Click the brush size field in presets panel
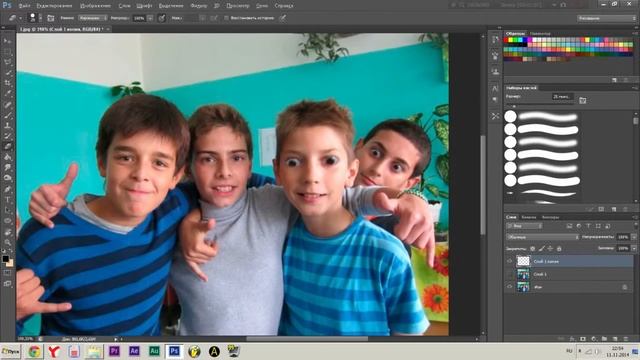Viewport: 640px width, 360px height. 563,97
